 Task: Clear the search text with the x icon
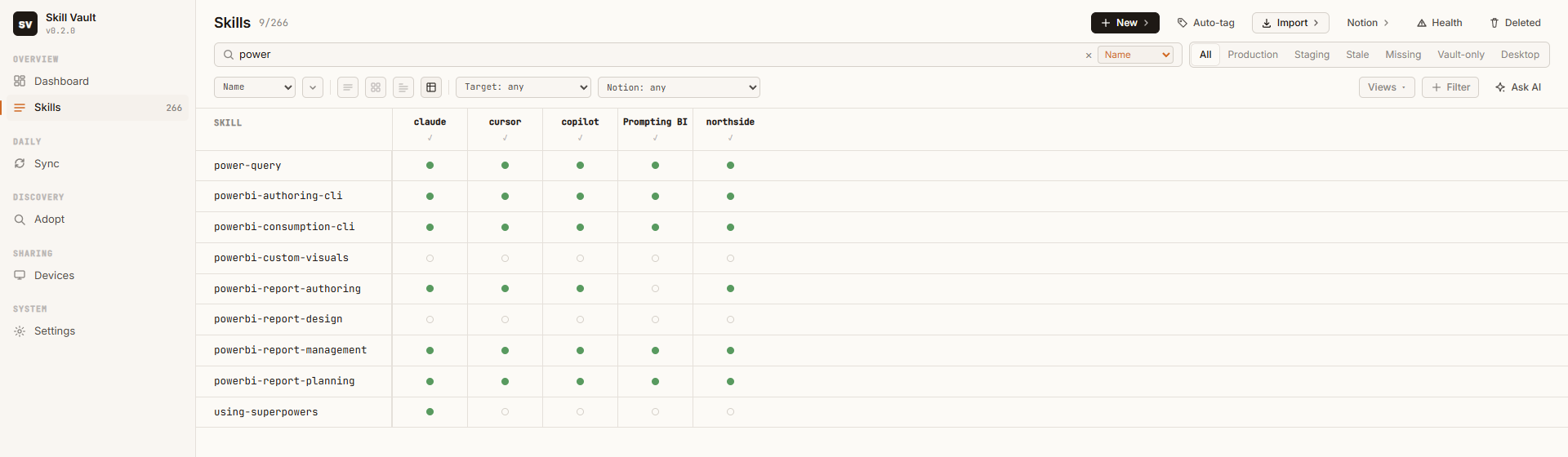[x=1088, y=55]
